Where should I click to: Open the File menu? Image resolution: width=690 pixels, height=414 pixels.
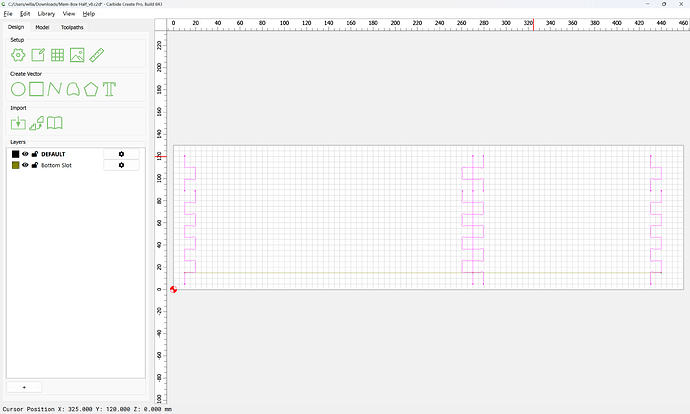pyautogui.click(x=8, y=14)
